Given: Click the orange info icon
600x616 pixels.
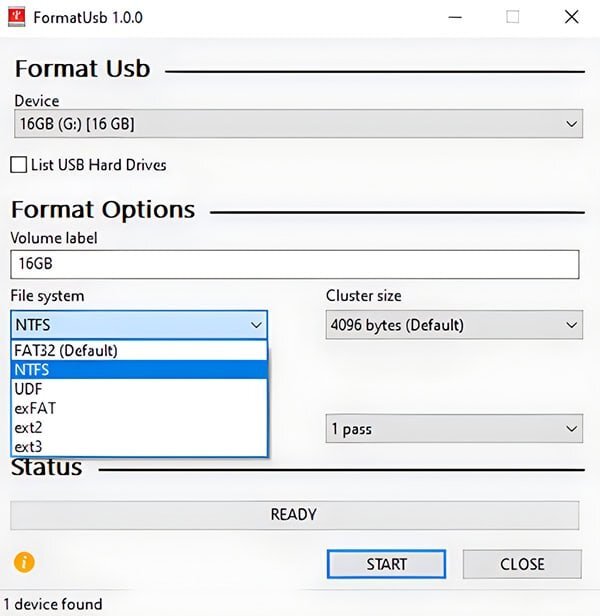Looking at the screenshot, I should pos(24,562).
